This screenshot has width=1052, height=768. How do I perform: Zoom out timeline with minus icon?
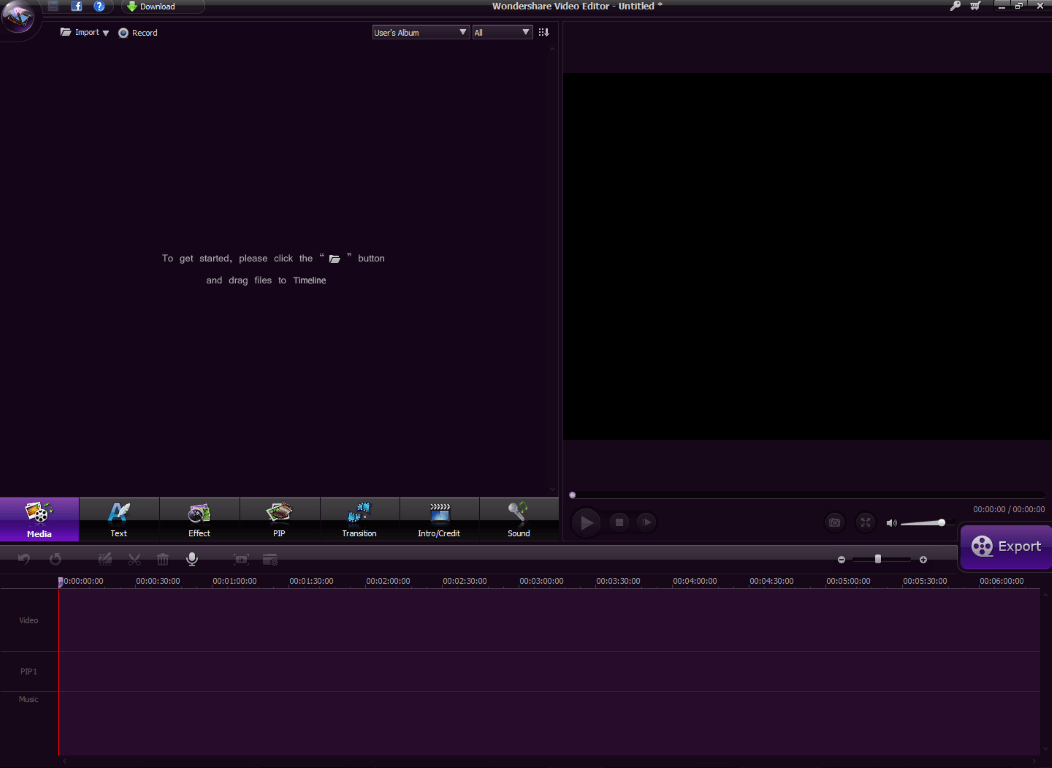tap(841, 559)
